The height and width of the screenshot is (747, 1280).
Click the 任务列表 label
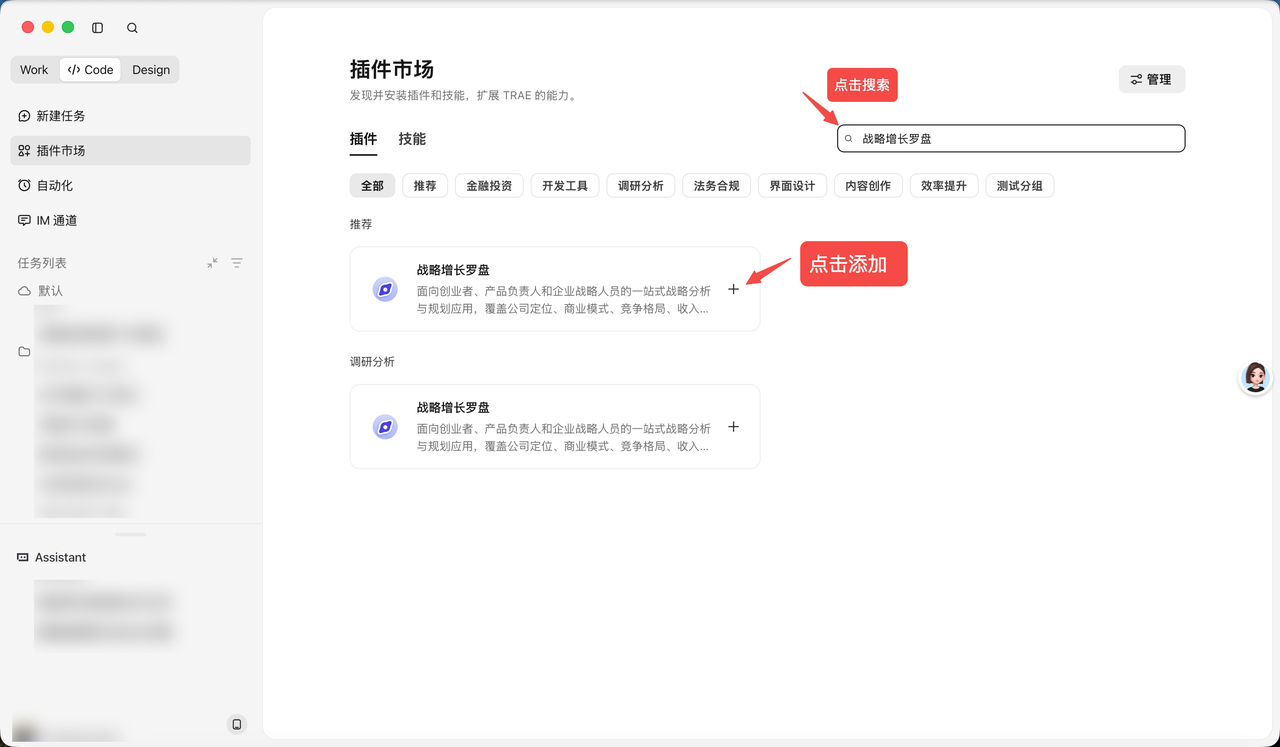click(x=42, y=263)
